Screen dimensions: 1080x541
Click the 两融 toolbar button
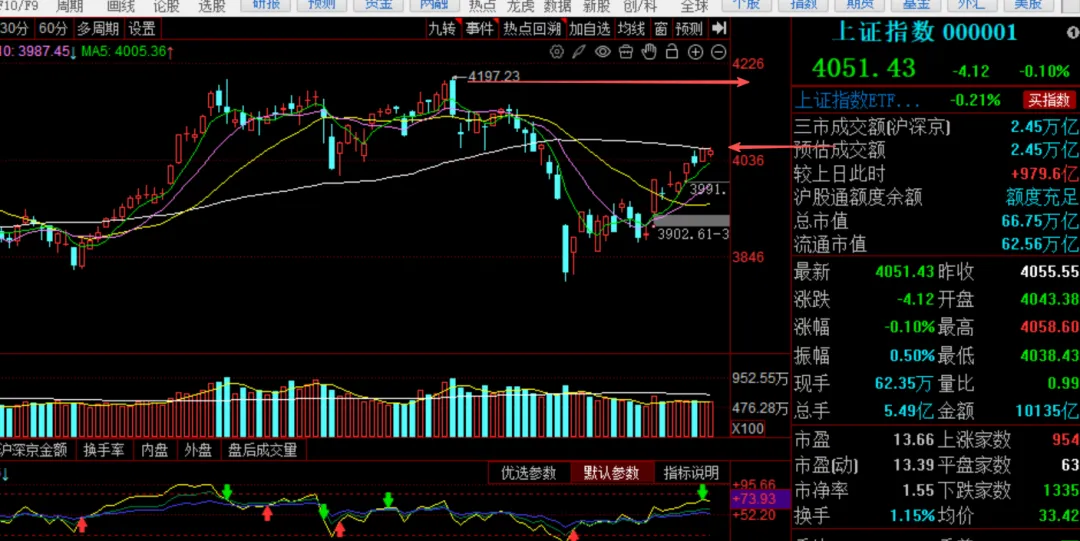pyautogui.click(x=434, y=6)
